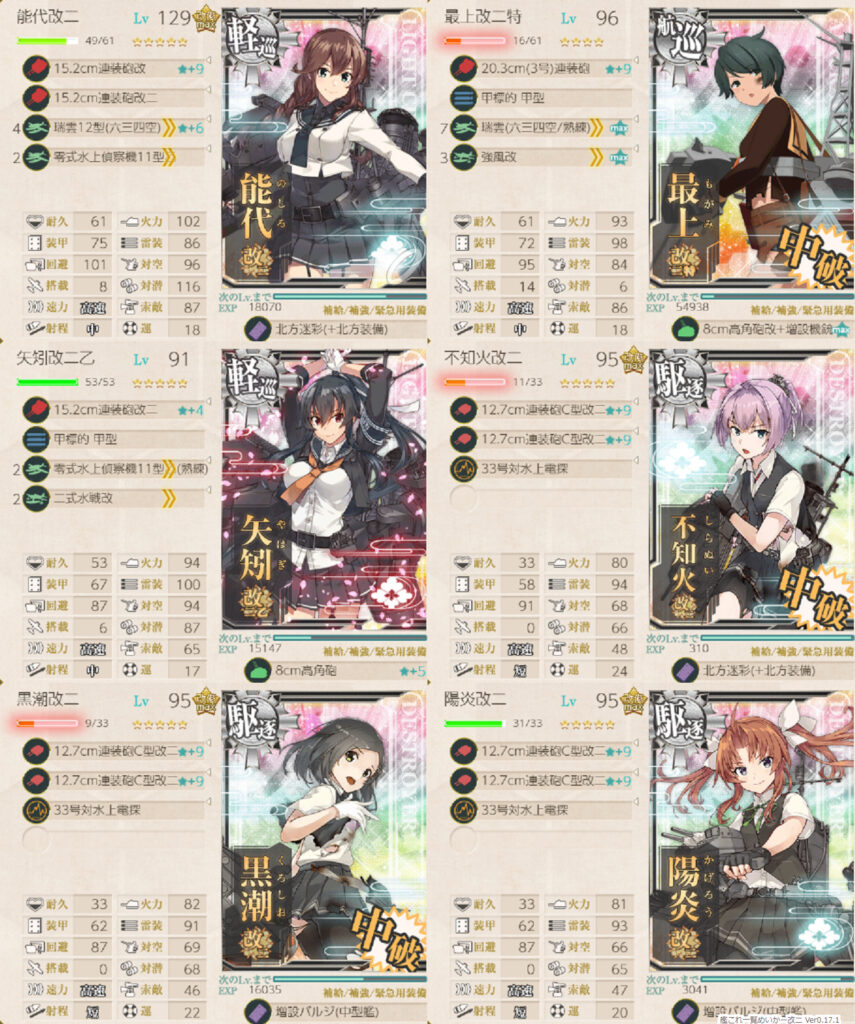The image size is (855, 1024).
Task: Click the 33号対水上電探 radar icon on Kuroshio
Action: click(36, 810)
